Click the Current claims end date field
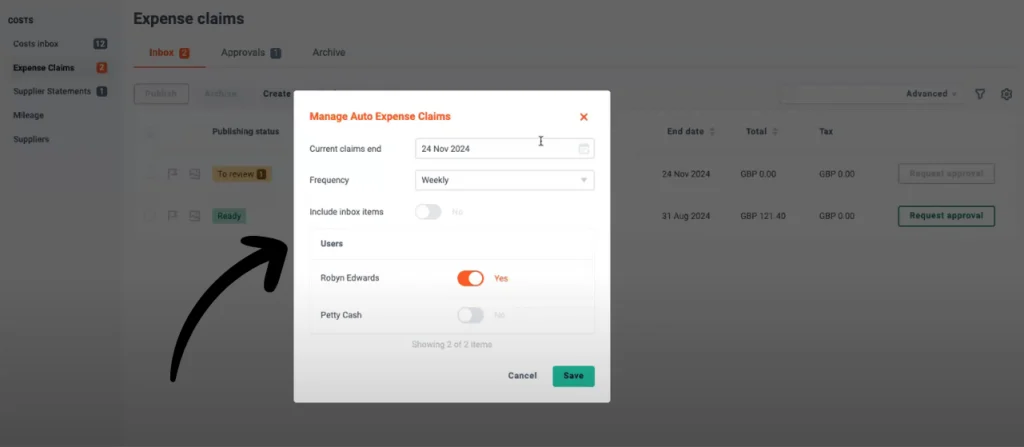 pyautogui.click(x=505, y=149)
